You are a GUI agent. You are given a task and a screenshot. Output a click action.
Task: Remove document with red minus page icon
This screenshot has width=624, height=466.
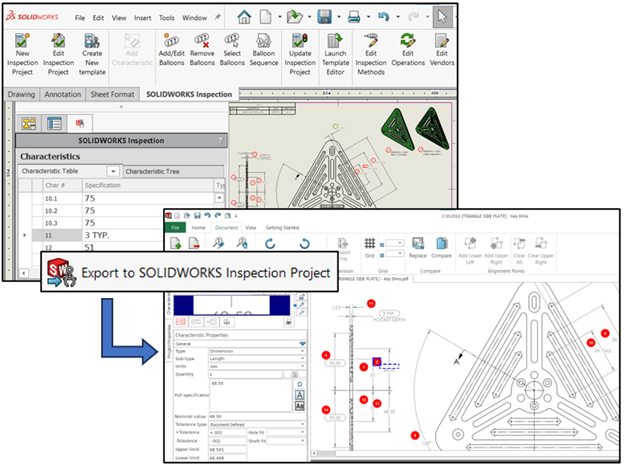coord(194,243)
